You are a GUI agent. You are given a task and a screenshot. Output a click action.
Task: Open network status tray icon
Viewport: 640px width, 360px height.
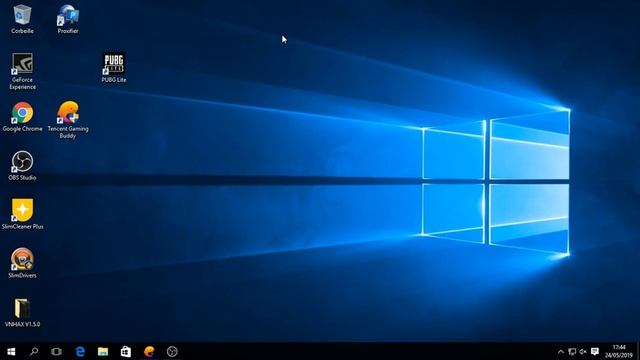click(572, 351)
